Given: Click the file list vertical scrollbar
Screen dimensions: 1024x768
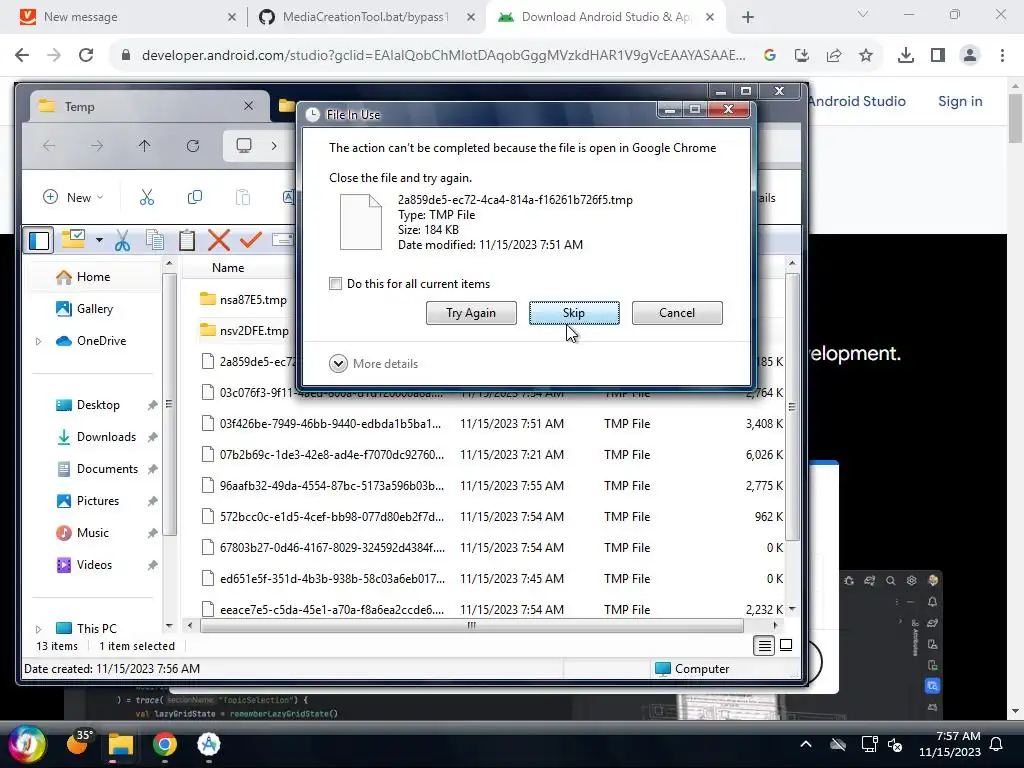Looking at the screenshot, I should tap(792, 407).
